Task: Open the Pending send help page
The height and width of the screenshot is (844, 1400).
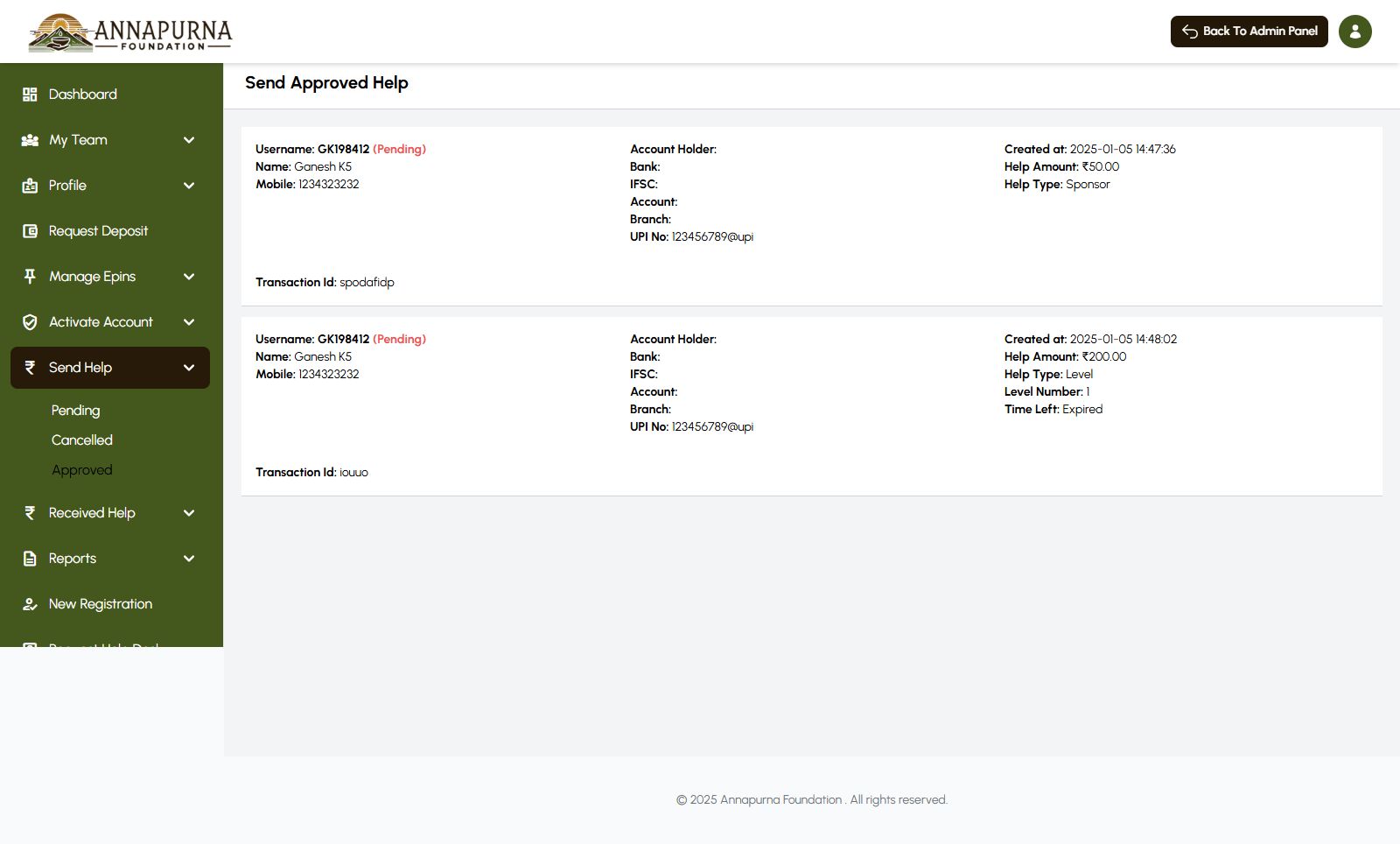Action: click(75, 411)
